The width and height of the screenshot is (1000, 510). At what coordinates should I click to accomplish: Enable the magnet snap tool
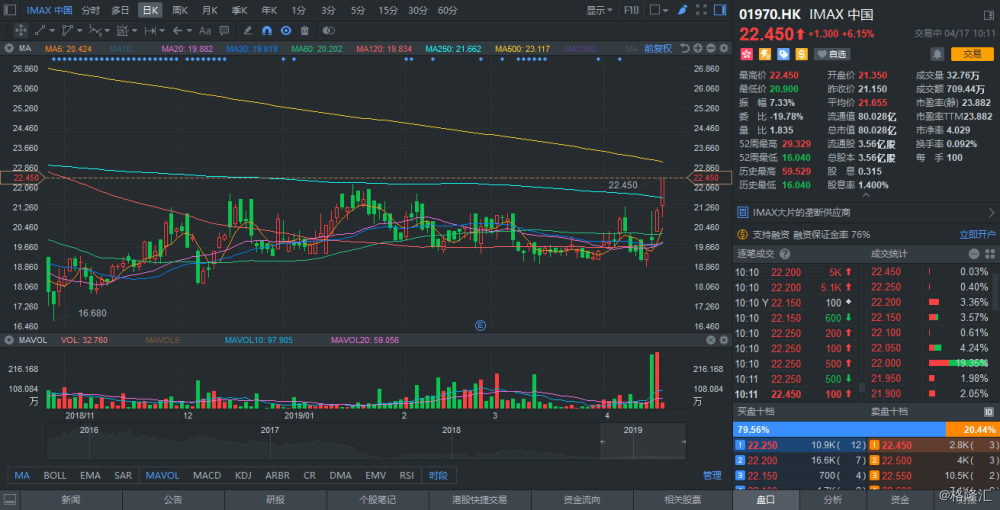click(266, 30)
